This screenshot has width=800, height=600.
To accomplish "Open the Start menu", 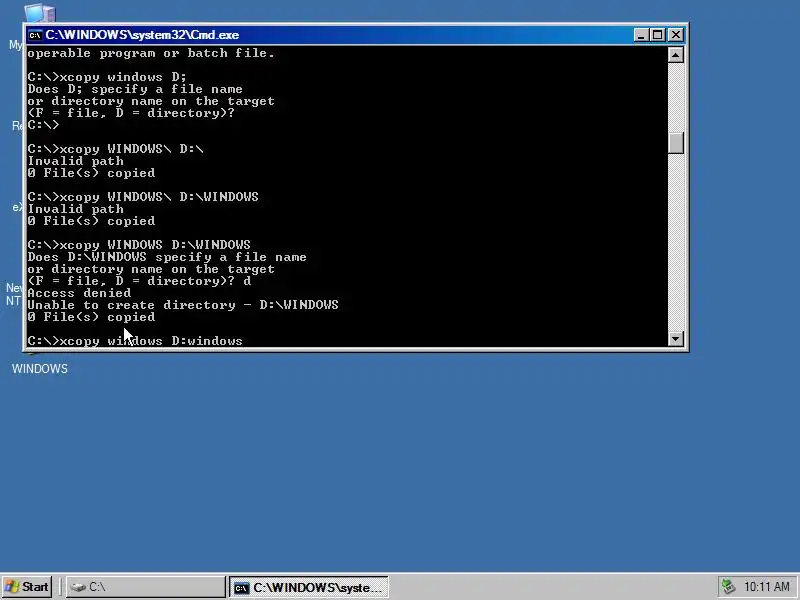I will point(27,587).
